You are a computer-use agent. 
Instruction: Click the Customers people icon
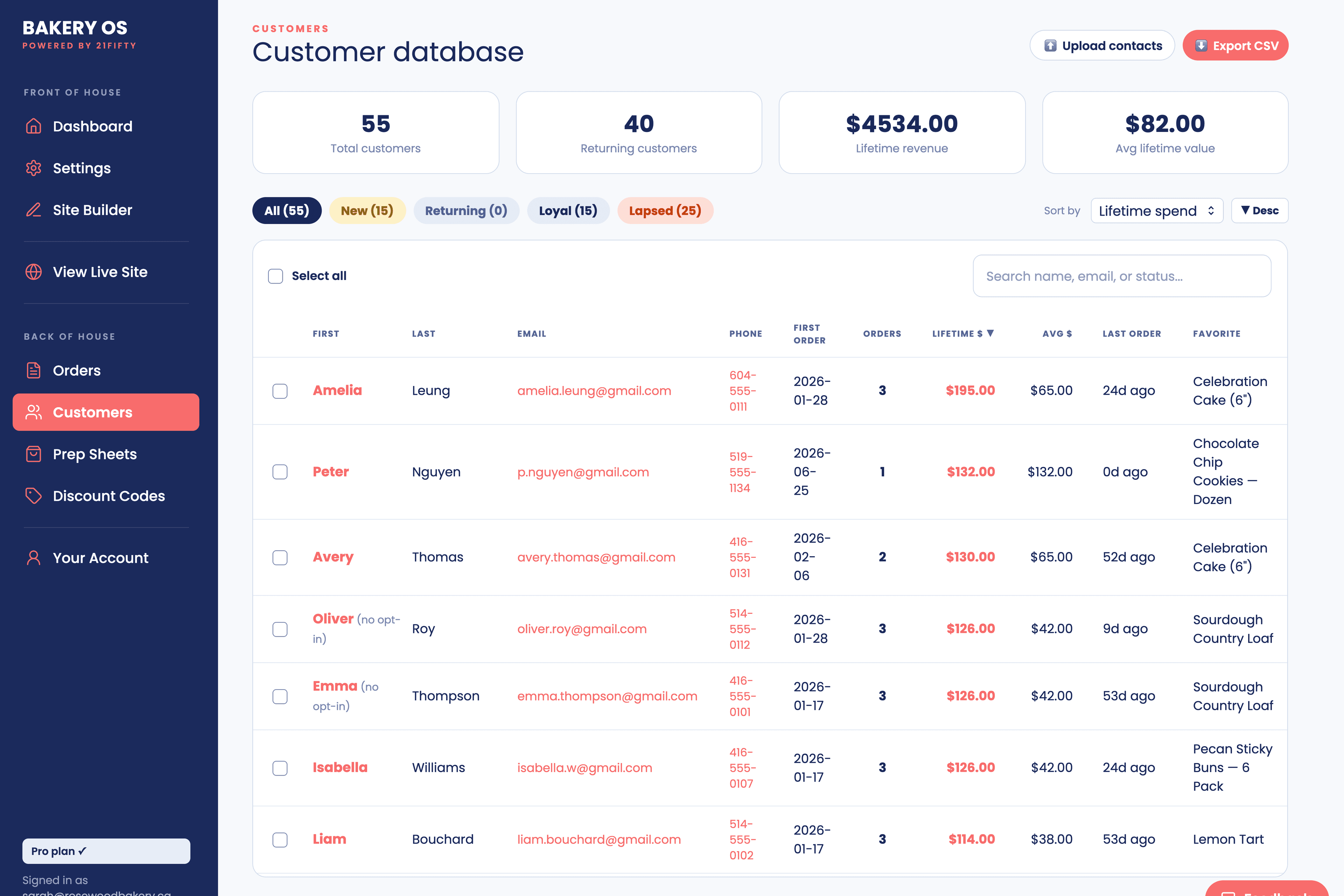(x=34, y=412)
